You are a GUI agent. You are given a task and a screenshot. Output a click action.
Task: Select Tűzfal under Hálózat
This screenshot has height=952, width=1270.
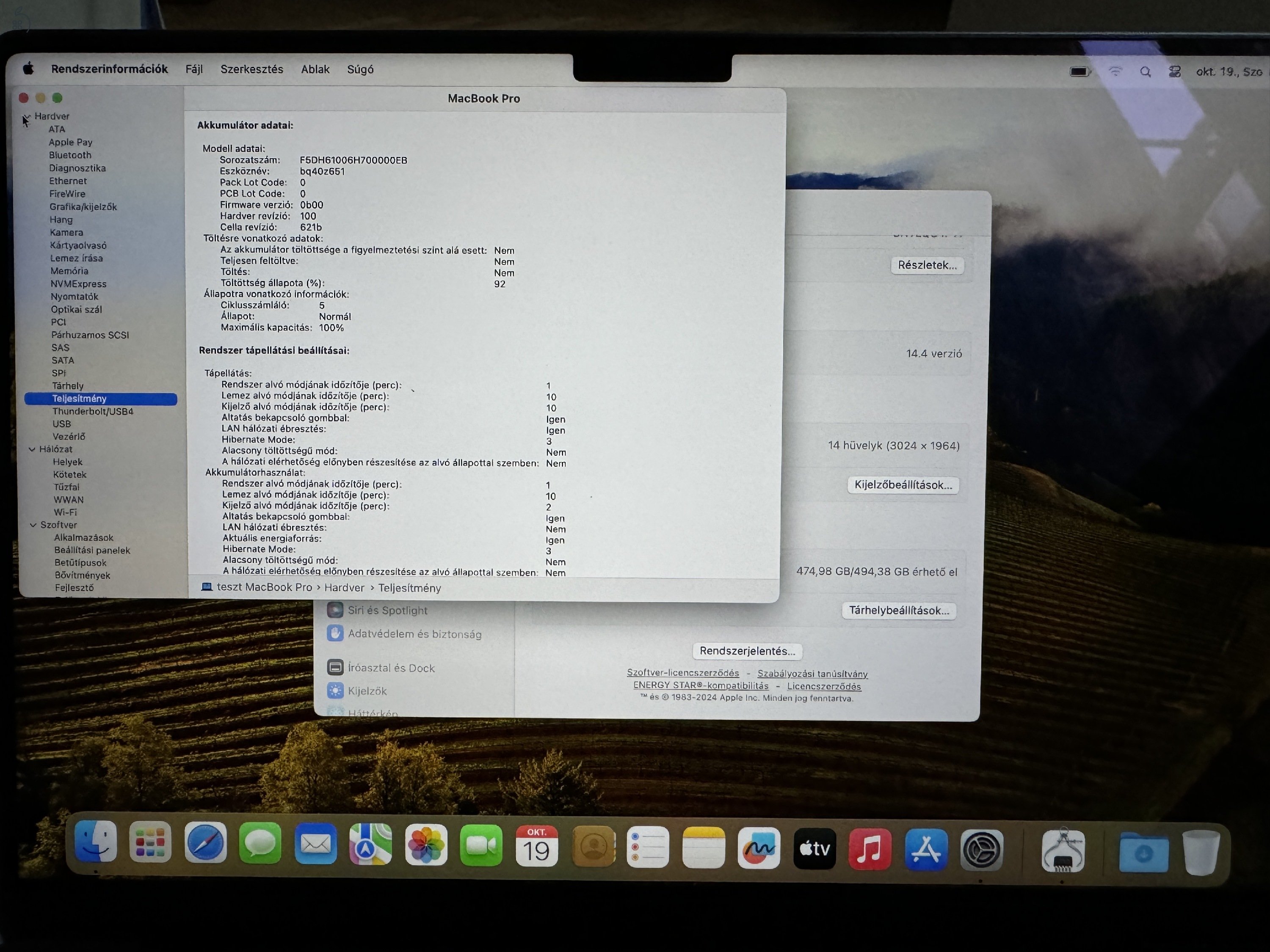[66, 487]
